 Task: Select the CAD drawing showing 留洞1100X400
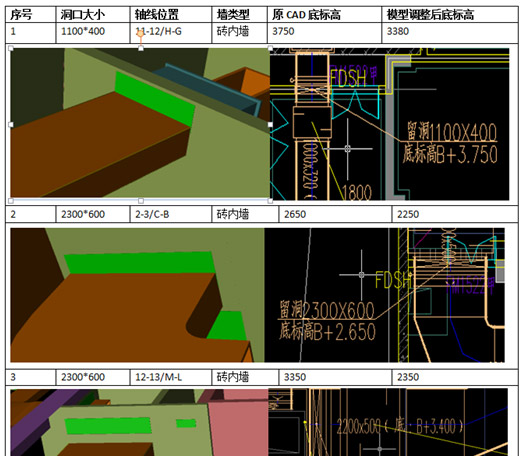pos(390,124)
